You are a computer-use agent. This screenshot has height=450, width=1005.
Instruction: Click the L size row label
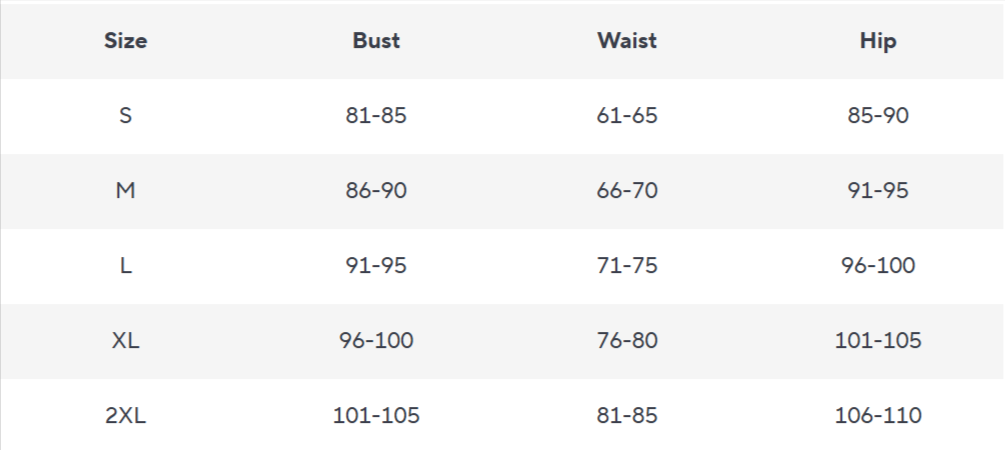pos(125,266)
